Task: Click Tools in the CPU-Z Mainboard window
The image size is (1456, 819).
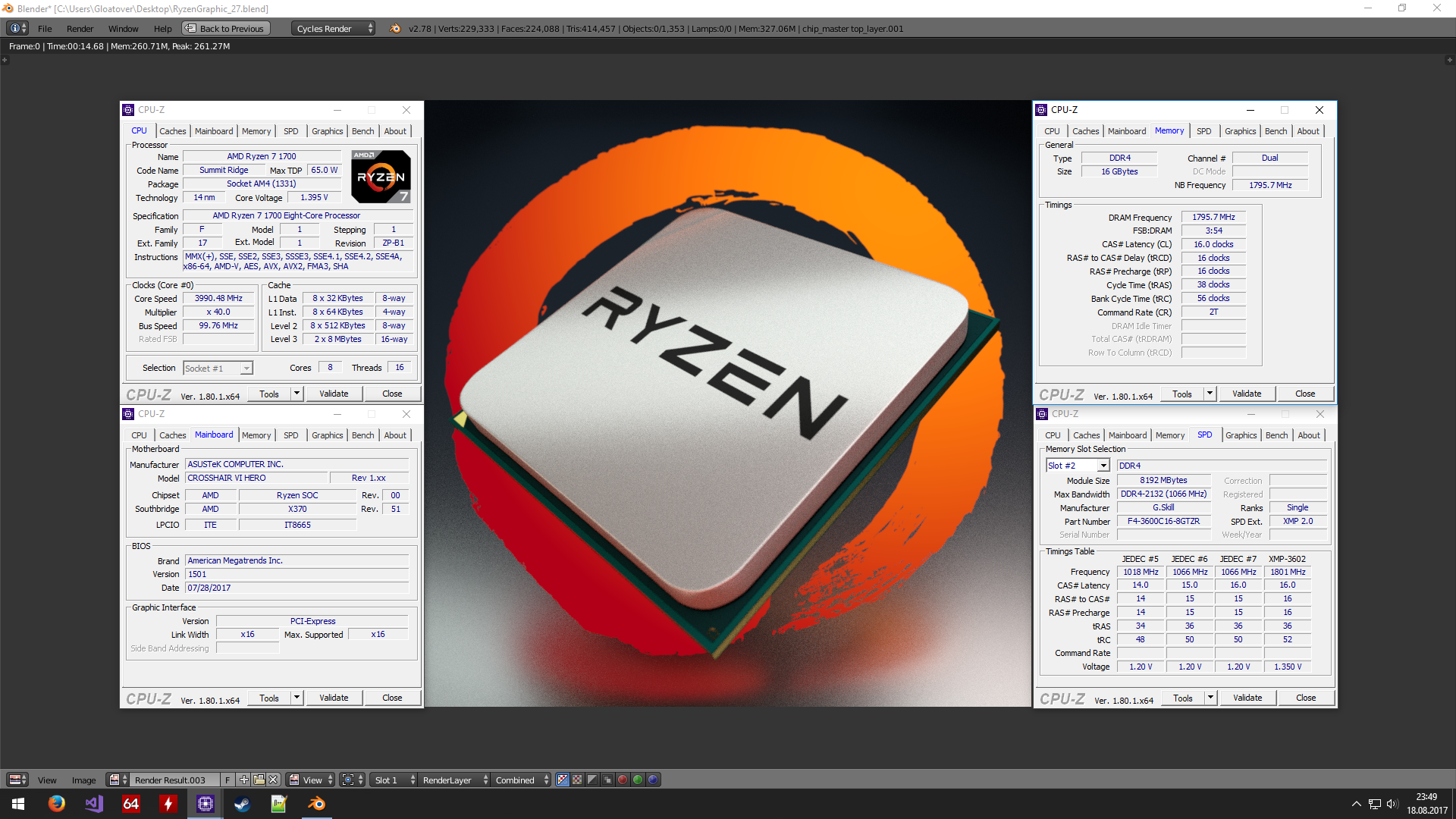Action: (269, 698)
